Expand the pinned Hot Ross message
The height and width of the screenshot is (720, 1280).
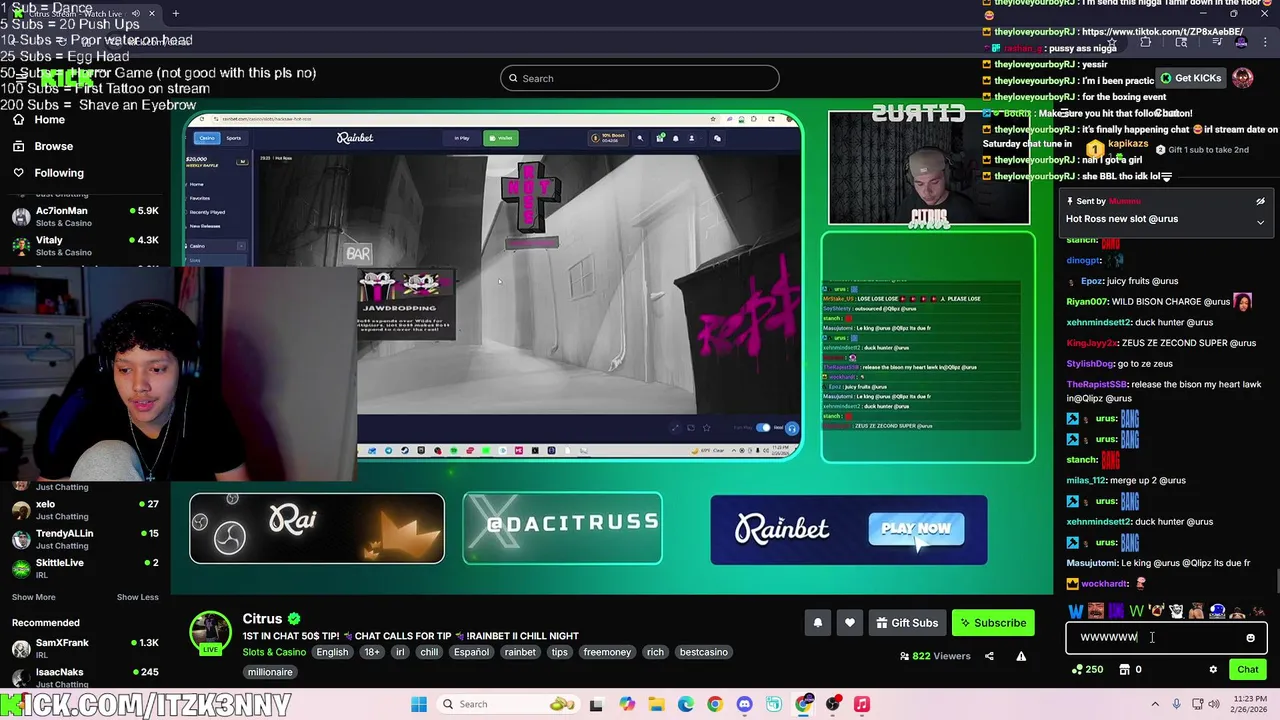point(1260,222)
